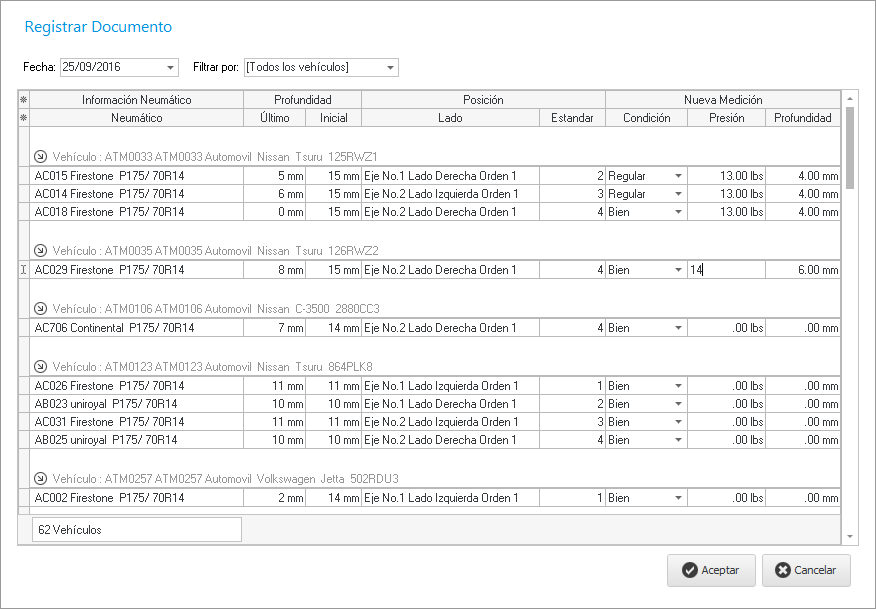Open Condición dropdown for tire AC002
Image resolution: width=876 pixels, height=609 pixels.
point(678,498)
